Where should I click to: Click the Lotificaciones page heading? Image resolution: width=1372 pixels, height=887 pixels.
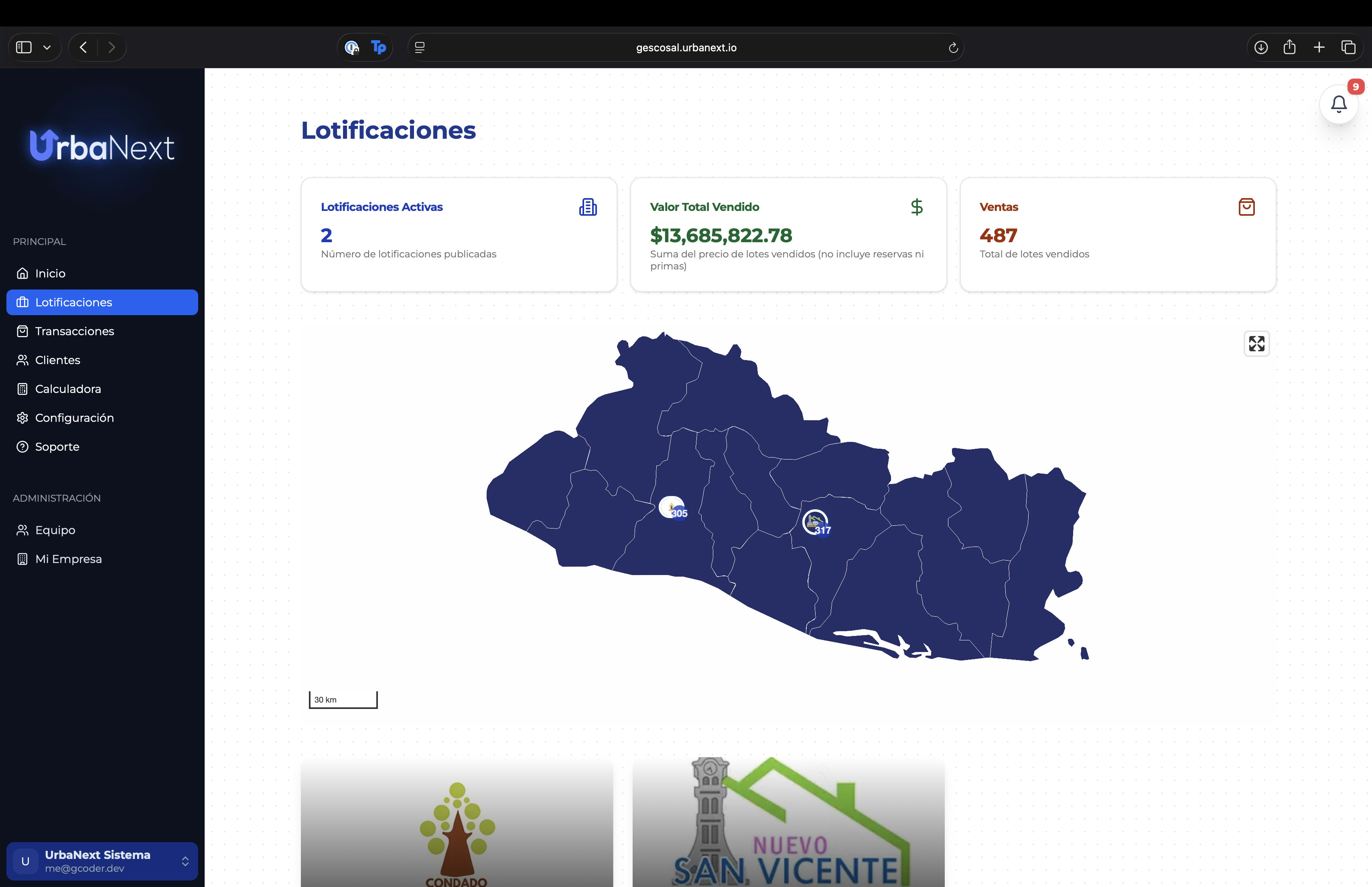388,130
